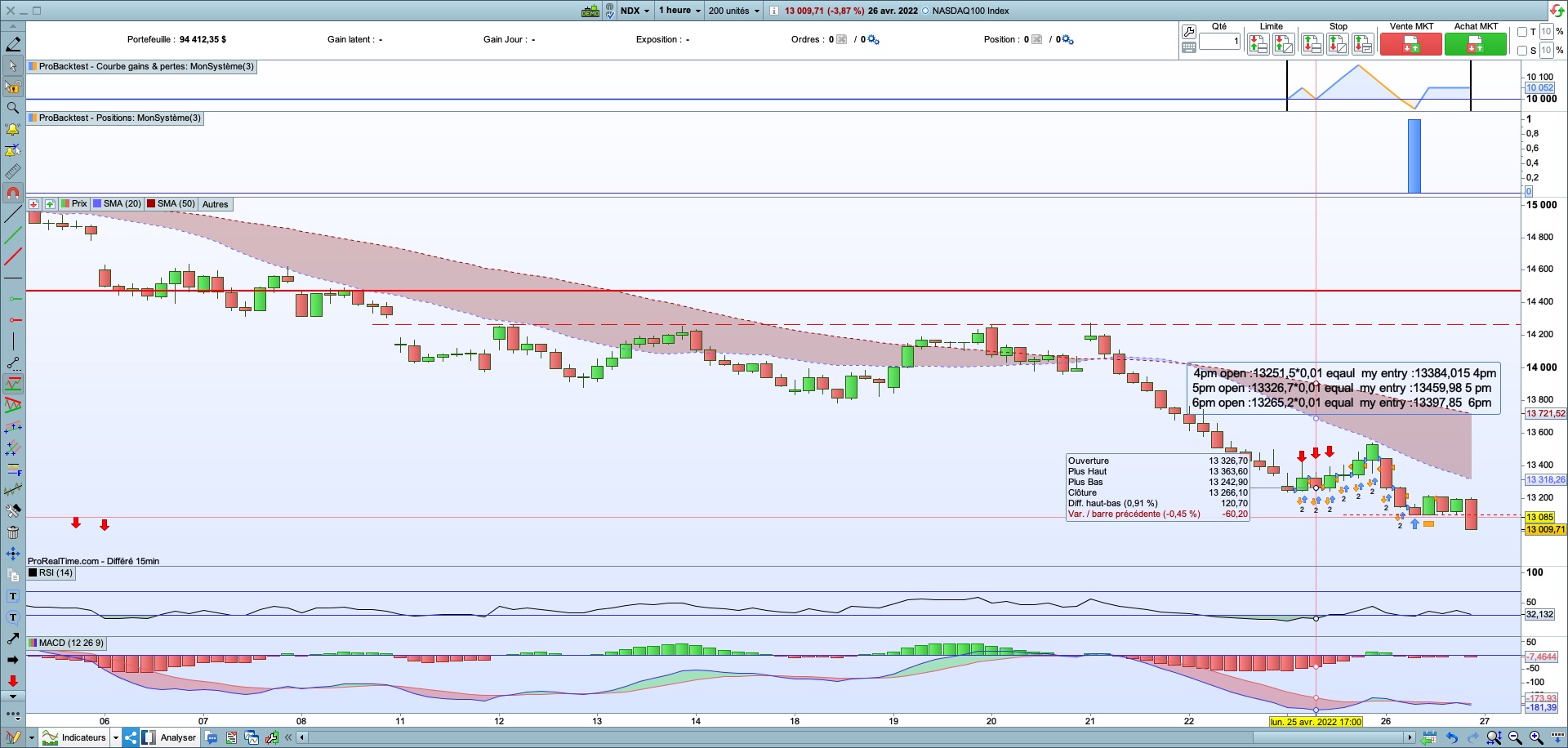Collapse bottom toolbar double chevron
This screenshot has height=748, width=1568.
point(288,737)
